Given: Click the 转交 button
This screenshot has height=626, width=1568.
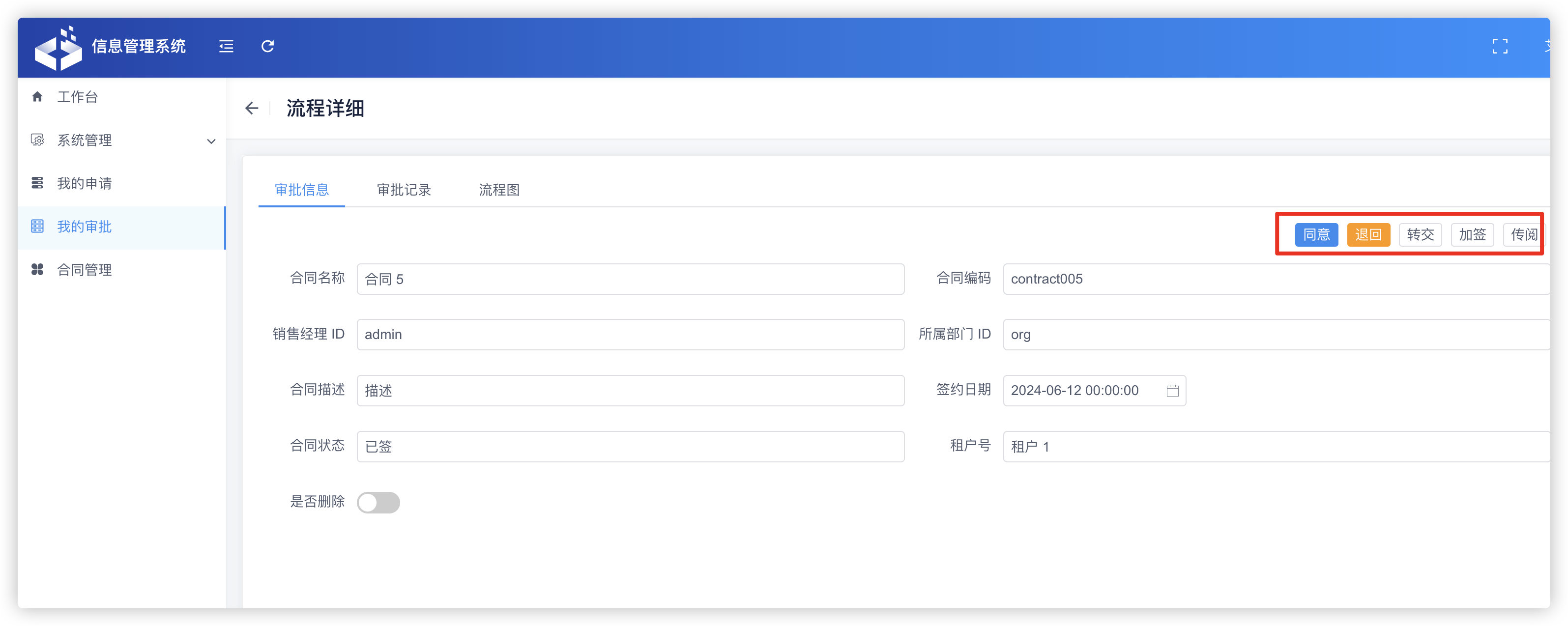Looking at the screenshot, I should pyautogui.click(x=1420, y=235).
